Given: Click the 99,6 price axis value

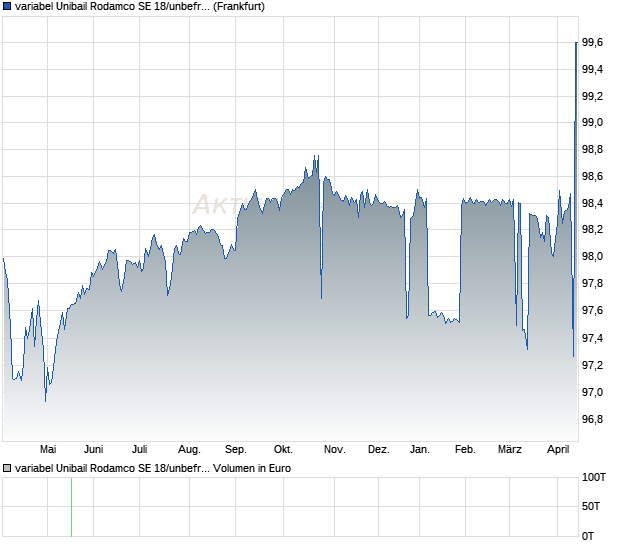Looking at the screenshot, I should click(x=593, y=42).
